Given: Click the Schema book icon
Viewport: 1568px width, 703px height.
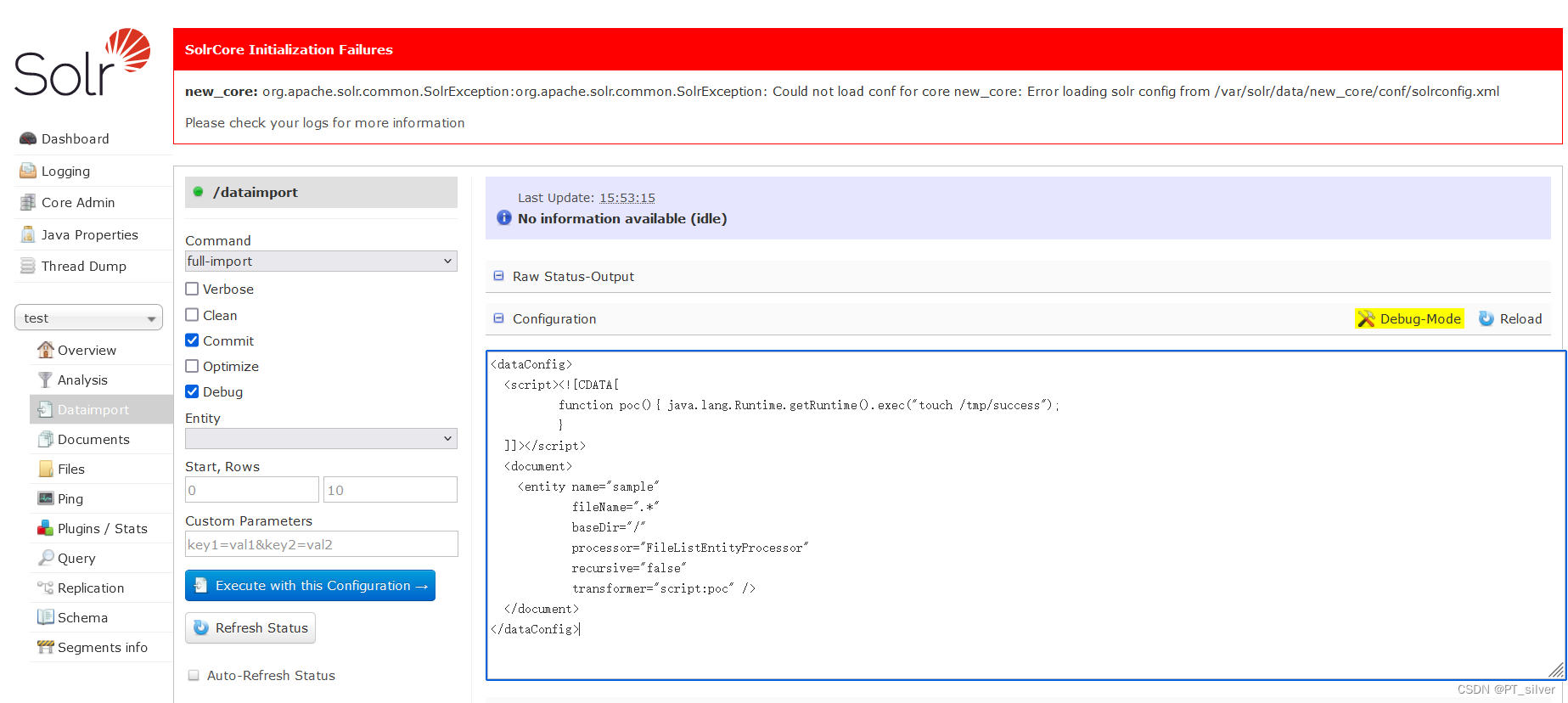Looking at the screenshot, I should tap(46, 617).
